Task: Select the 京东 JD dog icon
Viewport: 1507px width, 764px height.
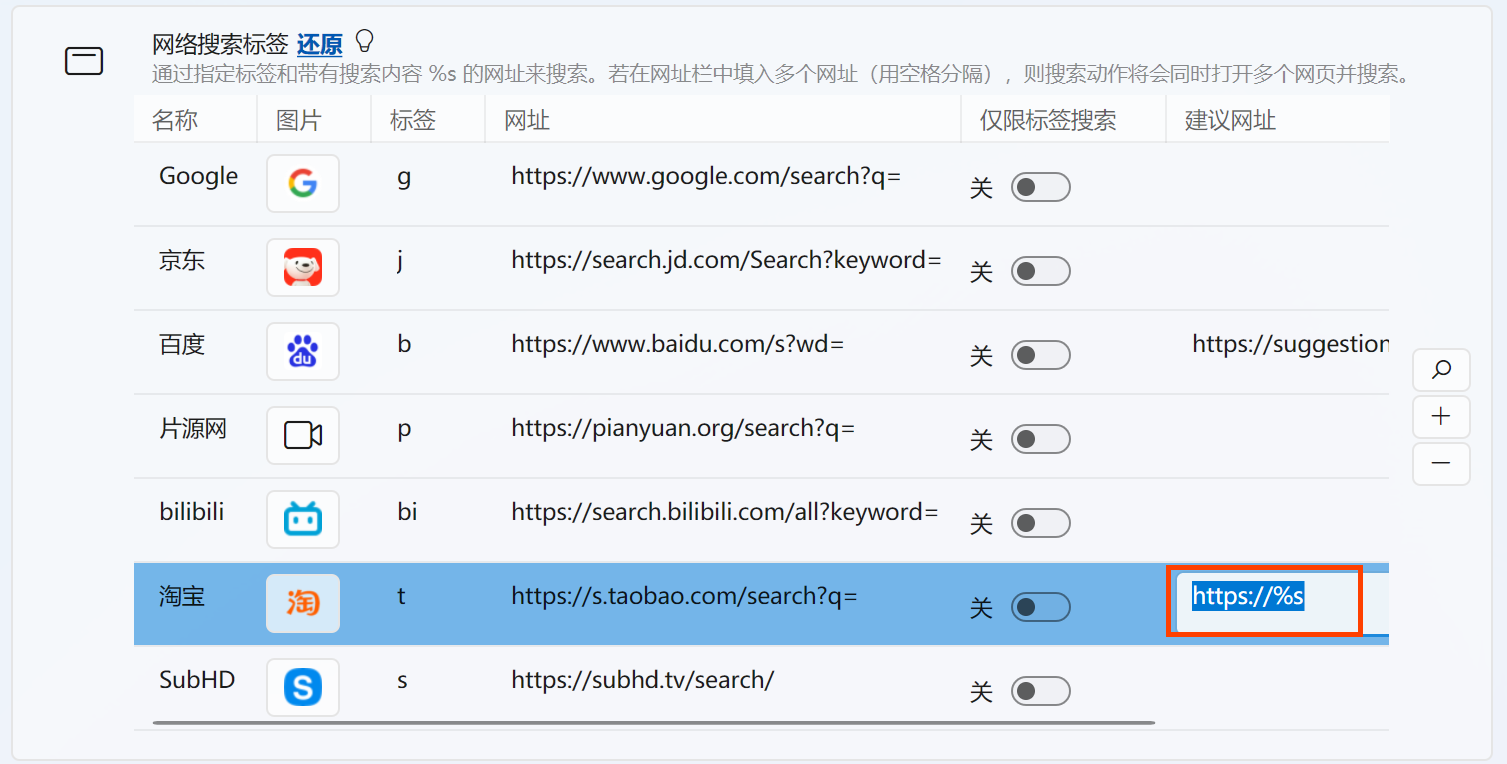Action: (302, 267)
